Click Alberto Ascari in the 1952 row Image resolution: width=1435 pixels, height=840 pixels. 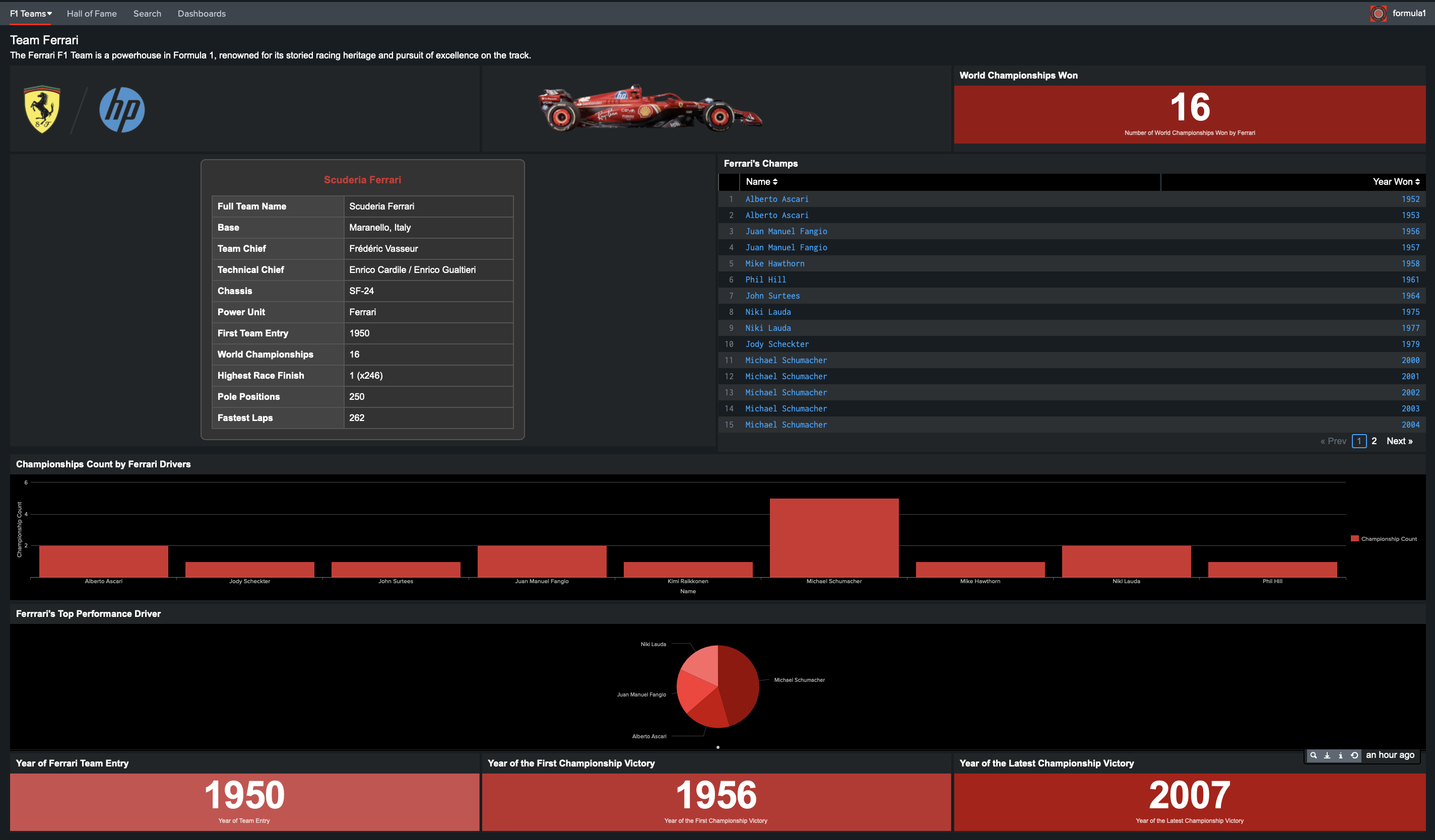(x=777, y=199)
